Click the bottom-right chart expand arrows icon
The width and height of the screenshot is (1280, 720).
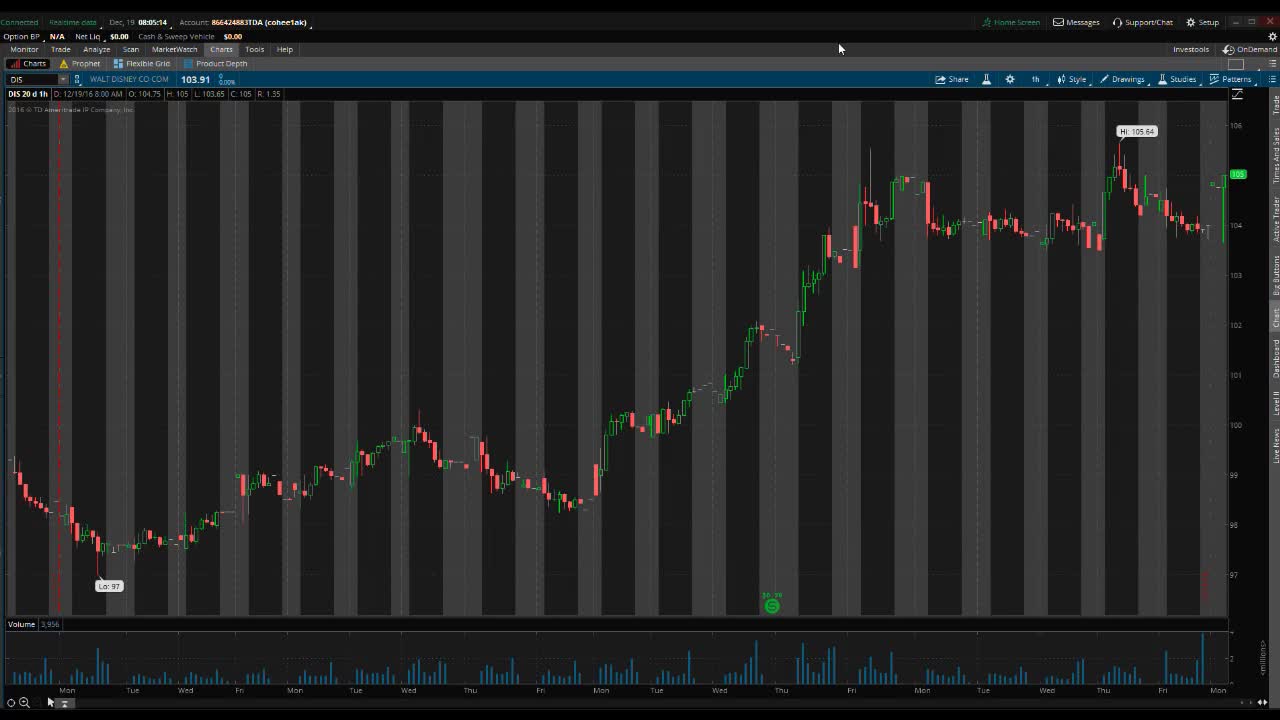click(x=1262, y=702)
